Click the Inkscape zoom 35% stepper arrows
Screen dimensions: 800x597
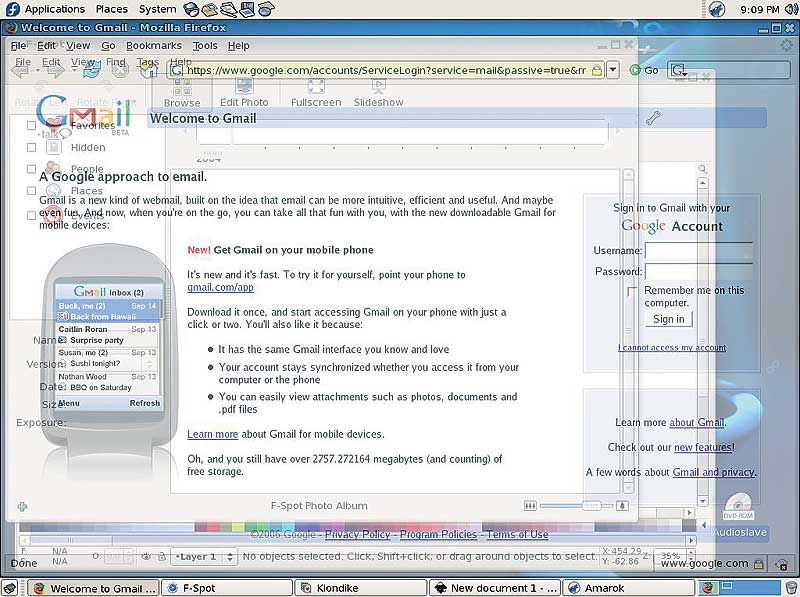(x=692, y=555)
